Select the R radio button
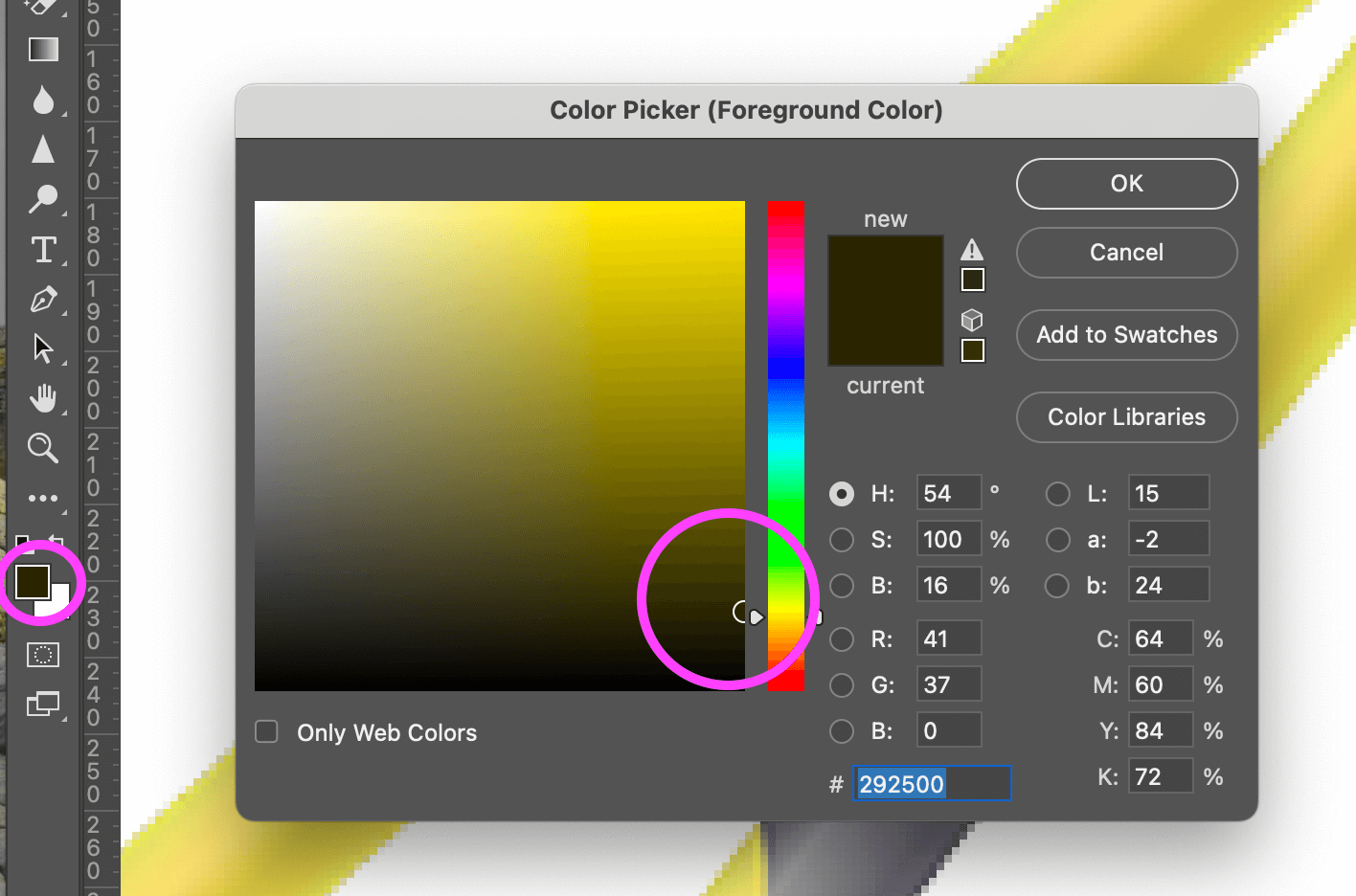This screenshot has width=1356, height=896. point(841,638)
